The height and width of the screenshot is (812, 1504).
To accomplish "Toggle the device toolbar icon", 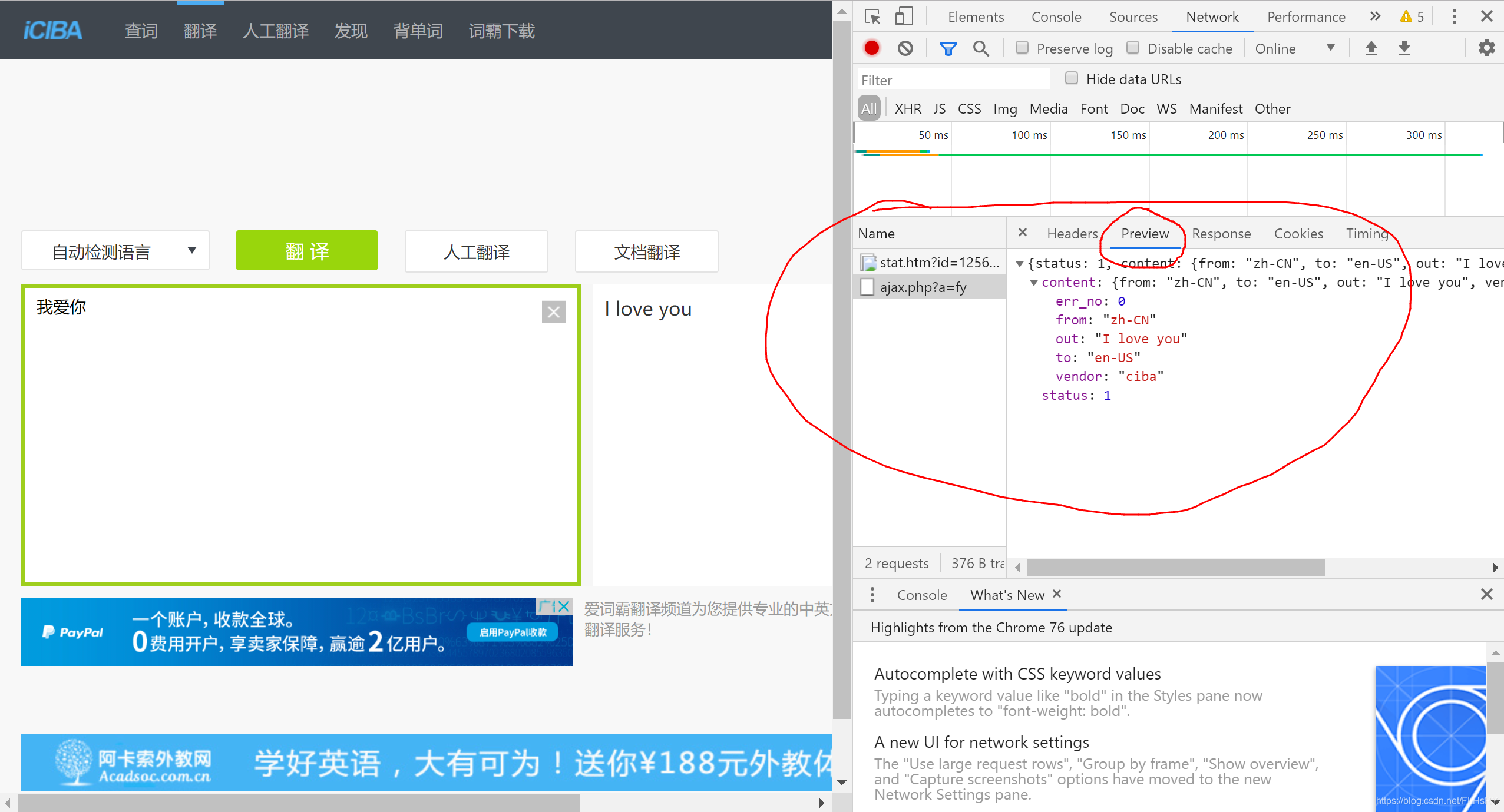I will [904, 16].
